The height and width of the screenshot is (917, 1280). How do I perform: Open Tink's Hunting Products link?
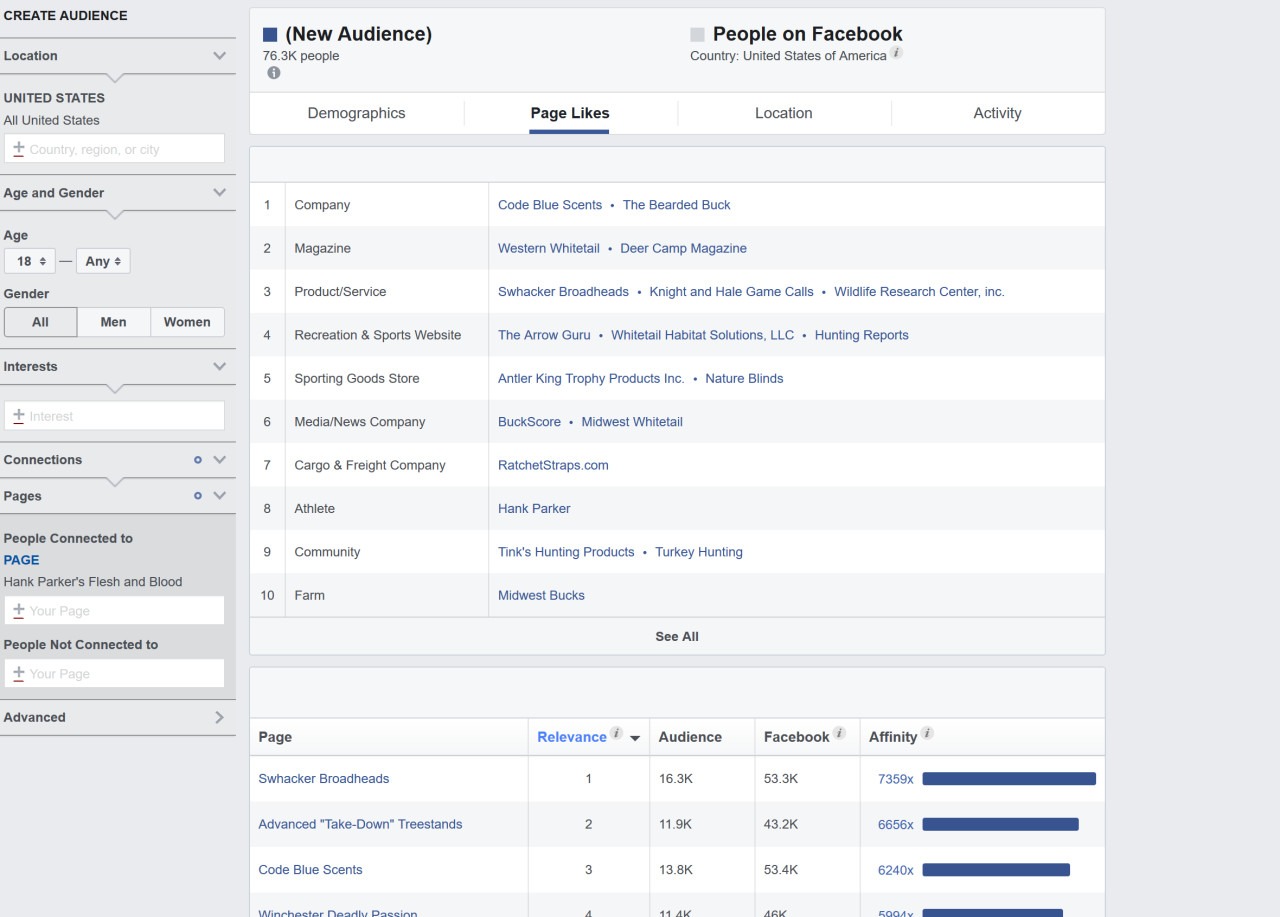click(566, 552)
